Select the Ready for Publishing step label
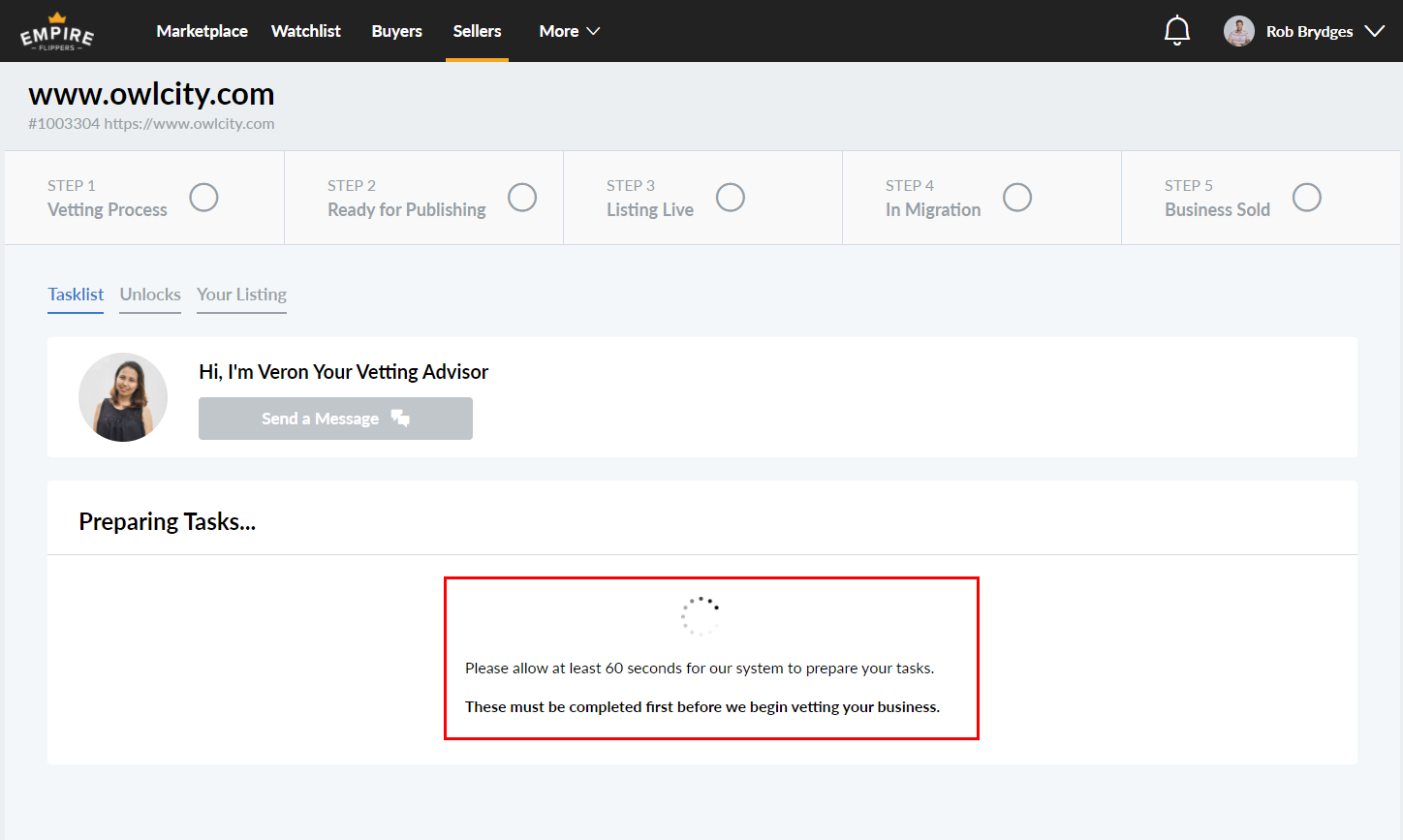This screenshot has height=840, width=1403. pos(407,210)
